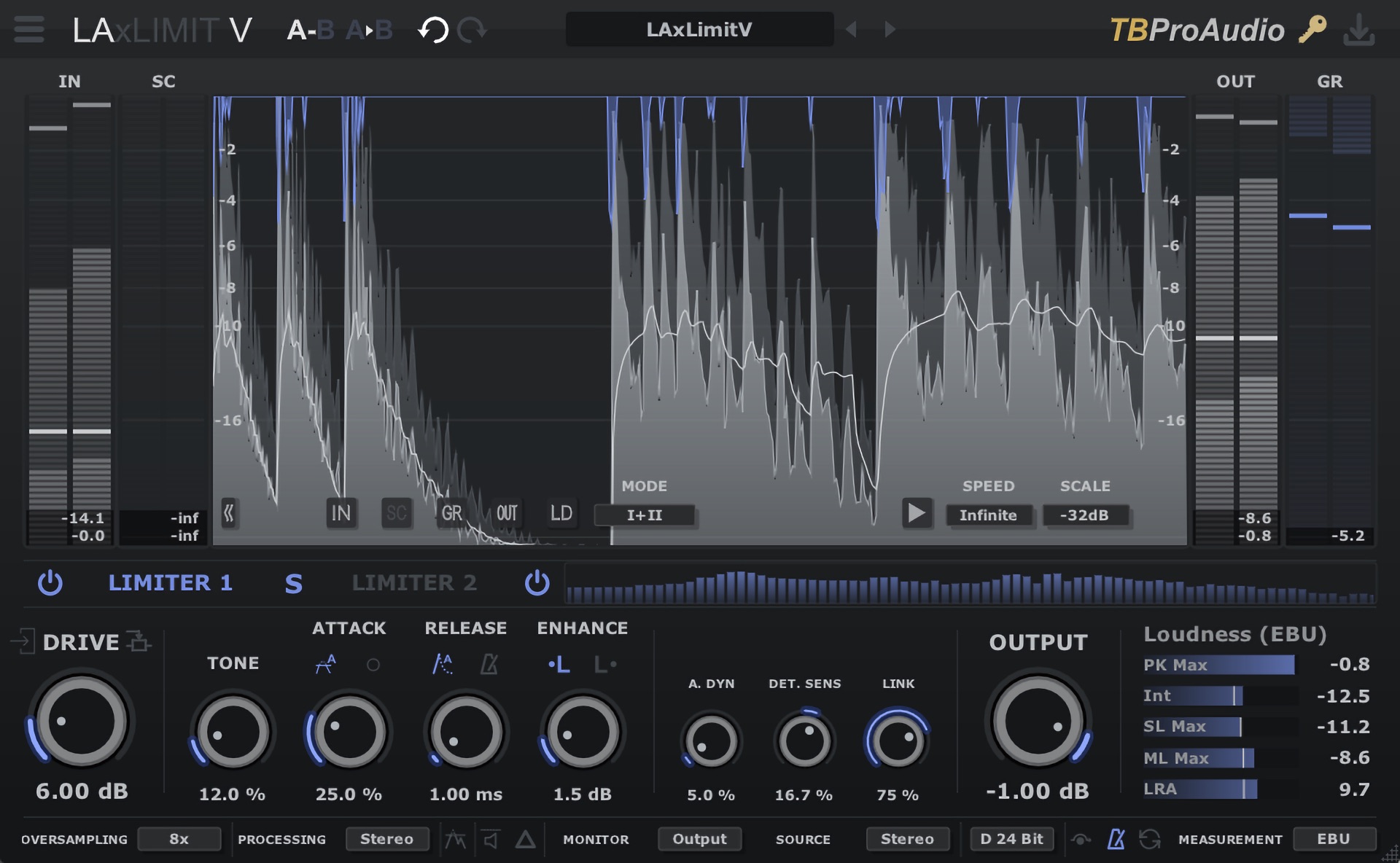Toggle OUT curve display in graph

(507, 513)
